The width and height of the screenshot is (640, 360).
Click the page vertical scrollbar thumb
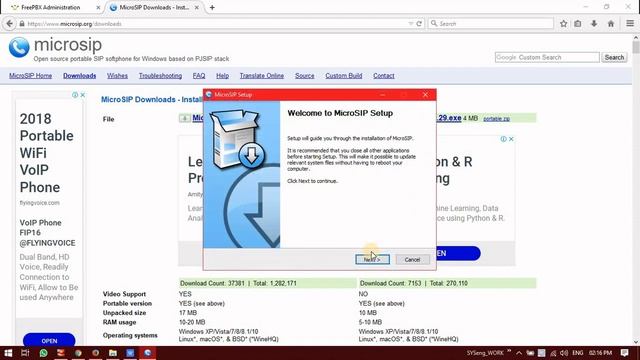[636, 46]
